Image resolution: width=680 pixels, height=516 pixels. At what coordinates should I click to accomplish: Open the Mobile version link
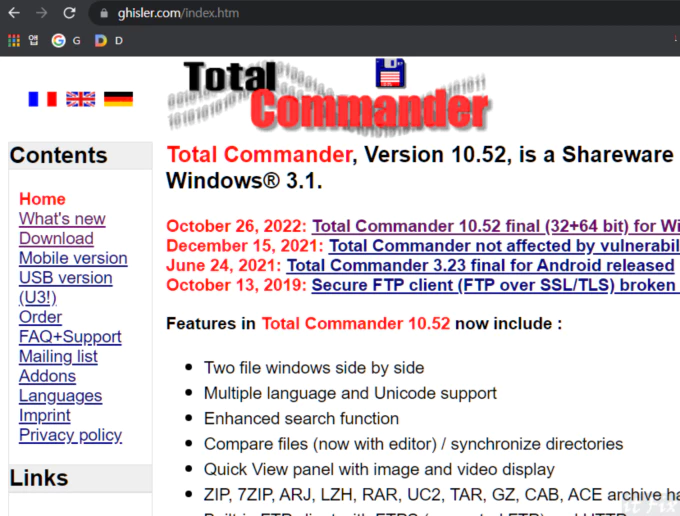[x=73, y=258]
